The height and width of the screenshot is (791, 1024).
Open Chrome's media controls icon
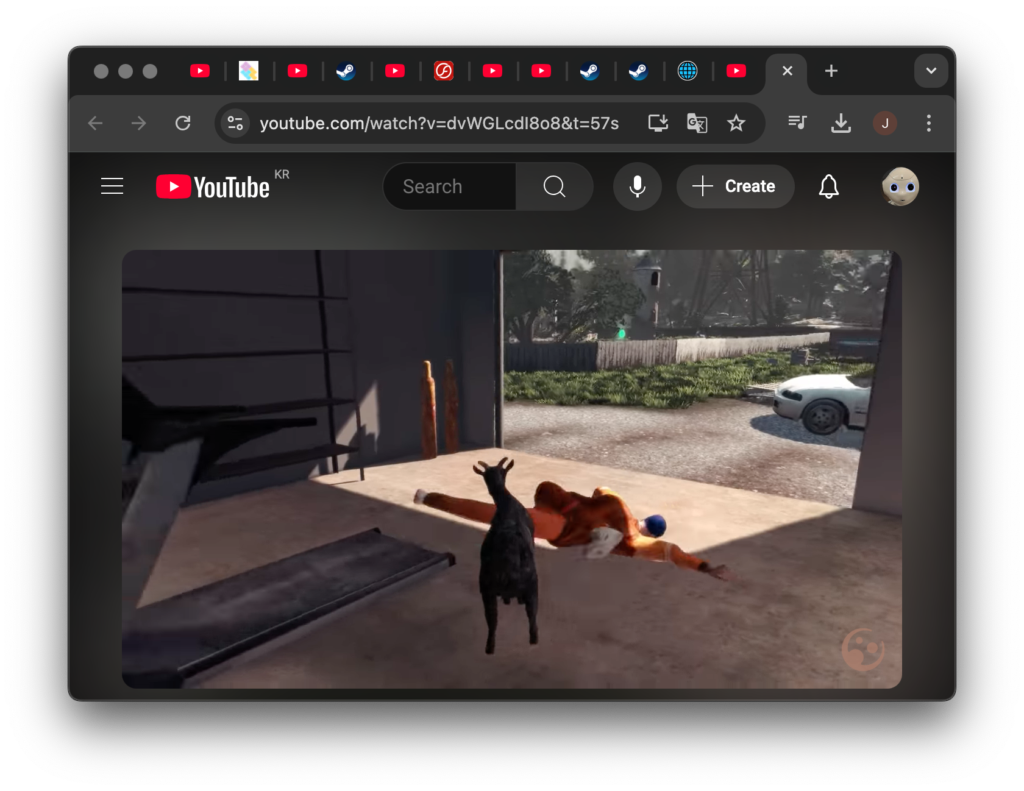[797, 123]
